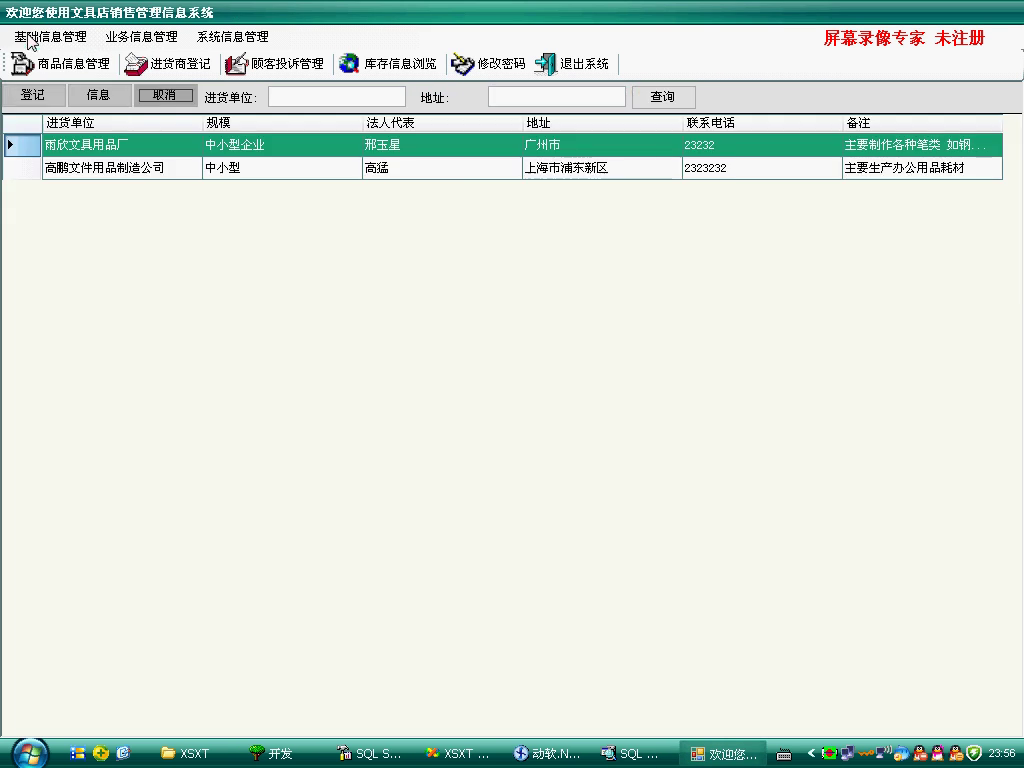This screenshot has height=768, width=1024.
Task: Switch to 动软.N... taskbar item
Action: [x=547, y=754]
